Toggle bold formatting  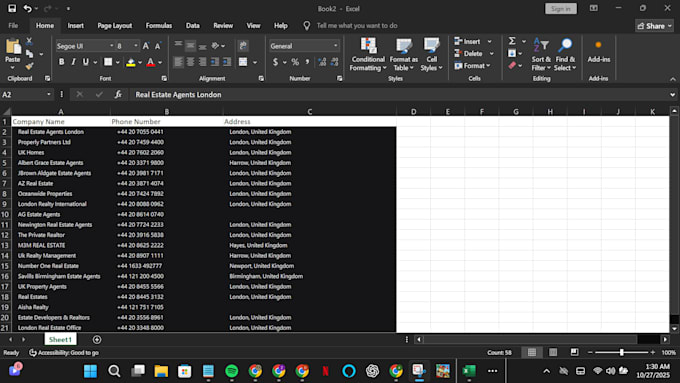[x=62, y=62]
